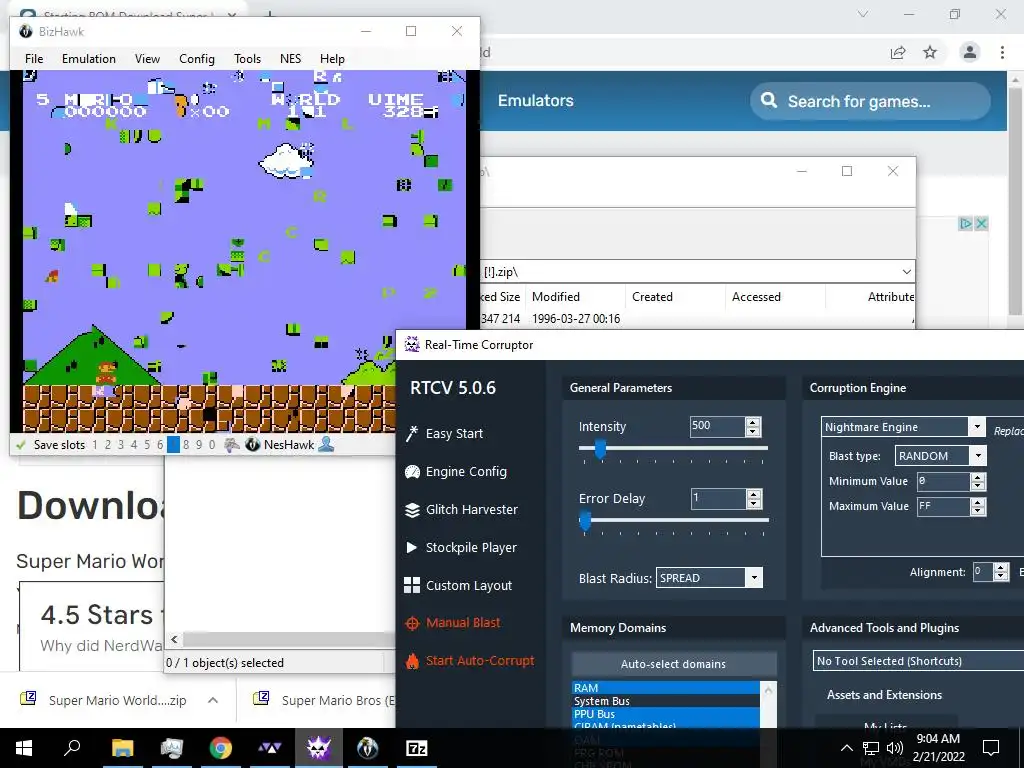Open the browser profile icon

click(x=970, y=52)
